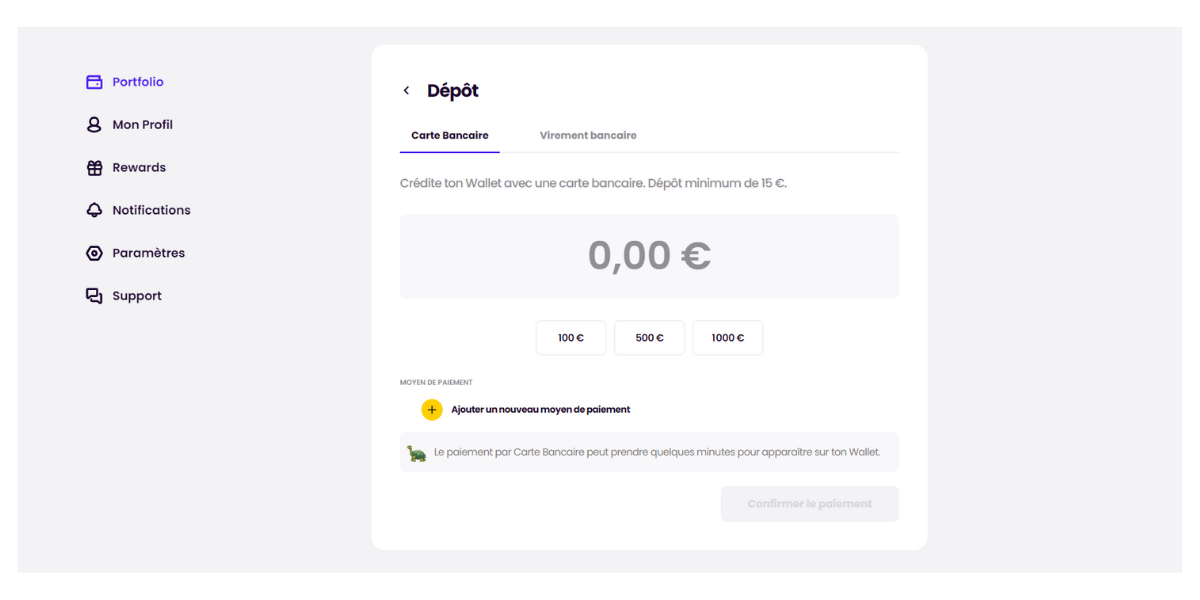Switch to Virement bancaire tab
The height and width of the screenshot is (600, 1200).
click(588, 135)
